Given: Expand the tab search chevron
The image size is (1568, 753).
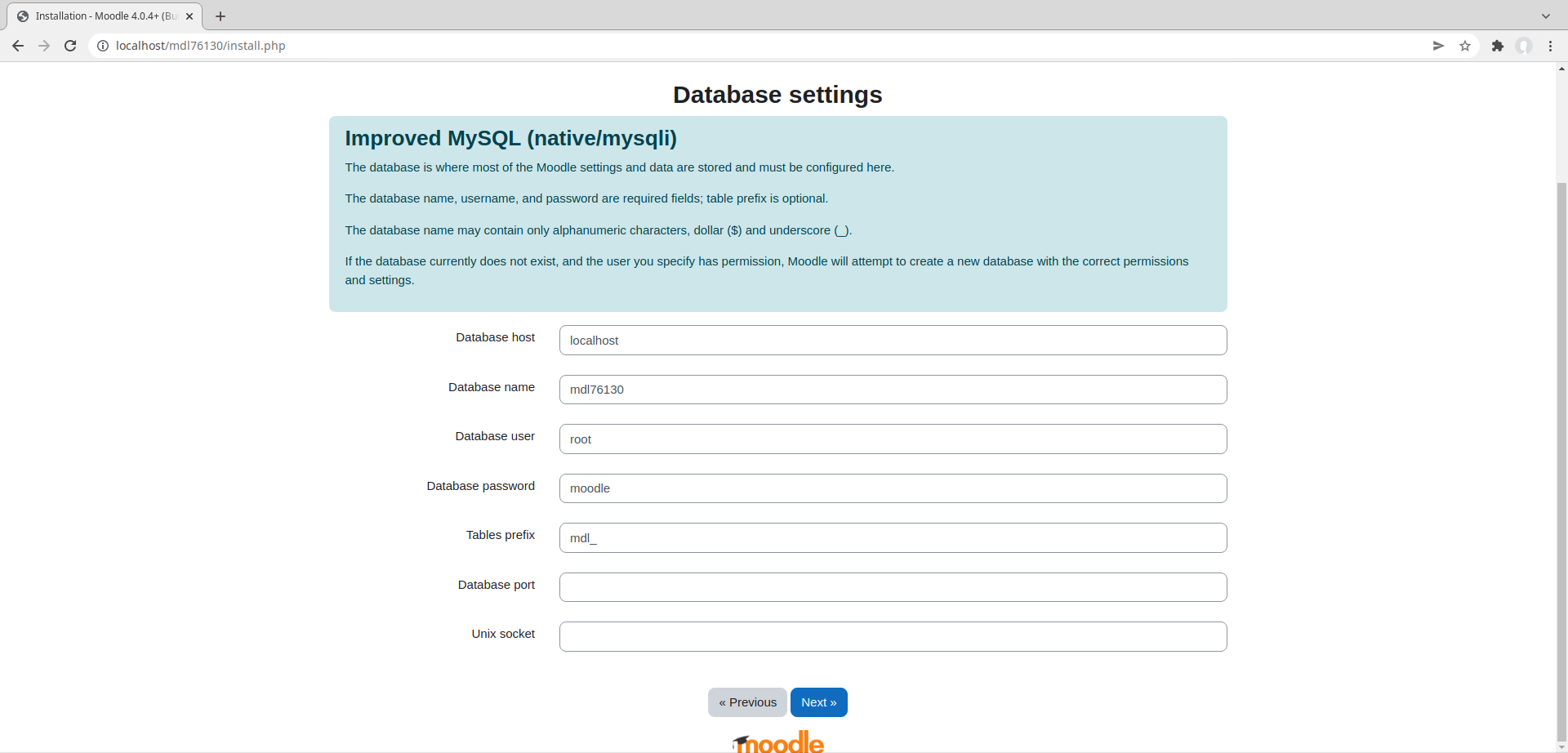Looking at the screenshot, I should click(x=1545, y=16).
